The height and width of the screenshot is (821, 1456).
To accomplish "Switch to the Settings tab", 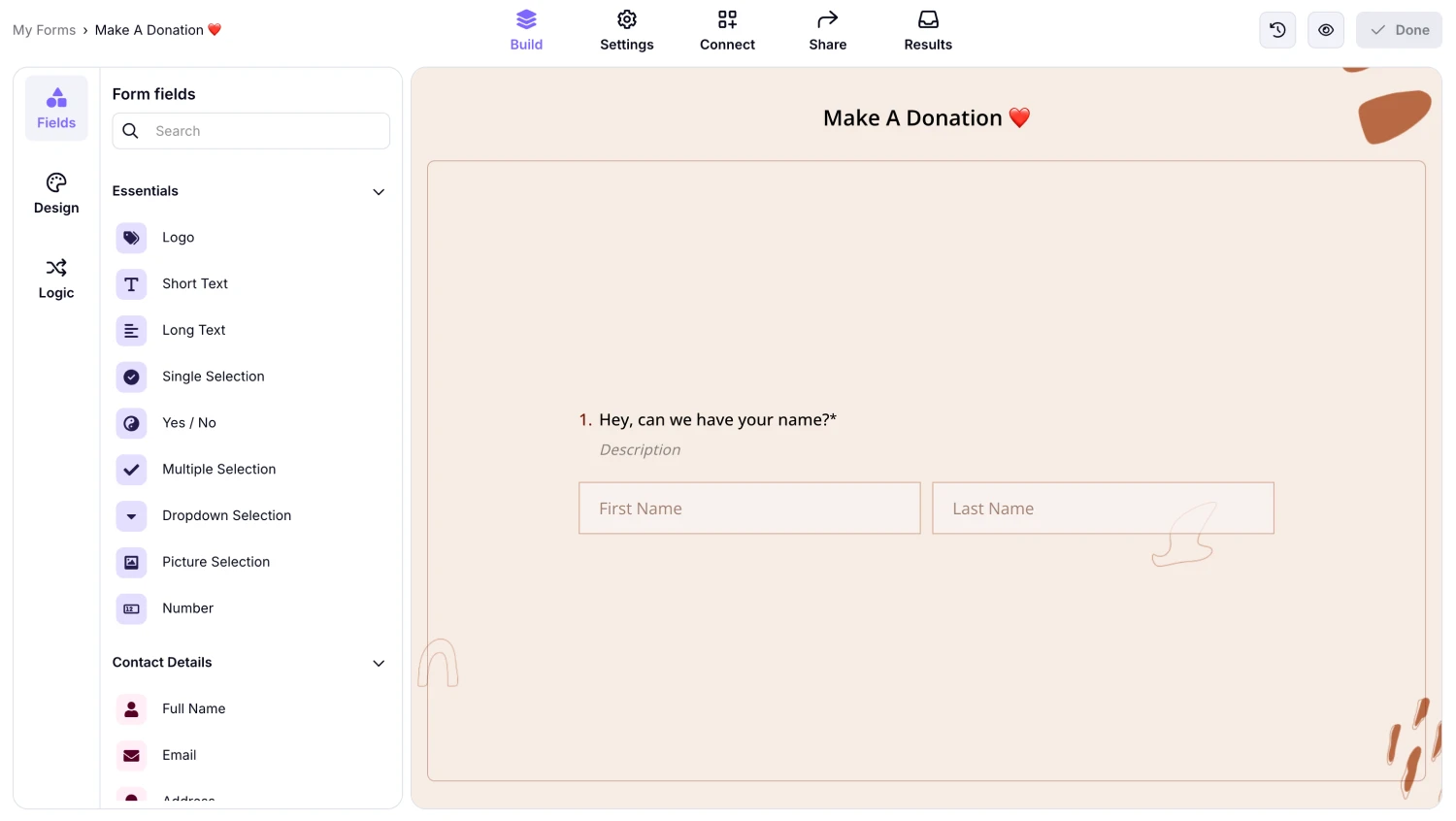I will tap(626, 29).
